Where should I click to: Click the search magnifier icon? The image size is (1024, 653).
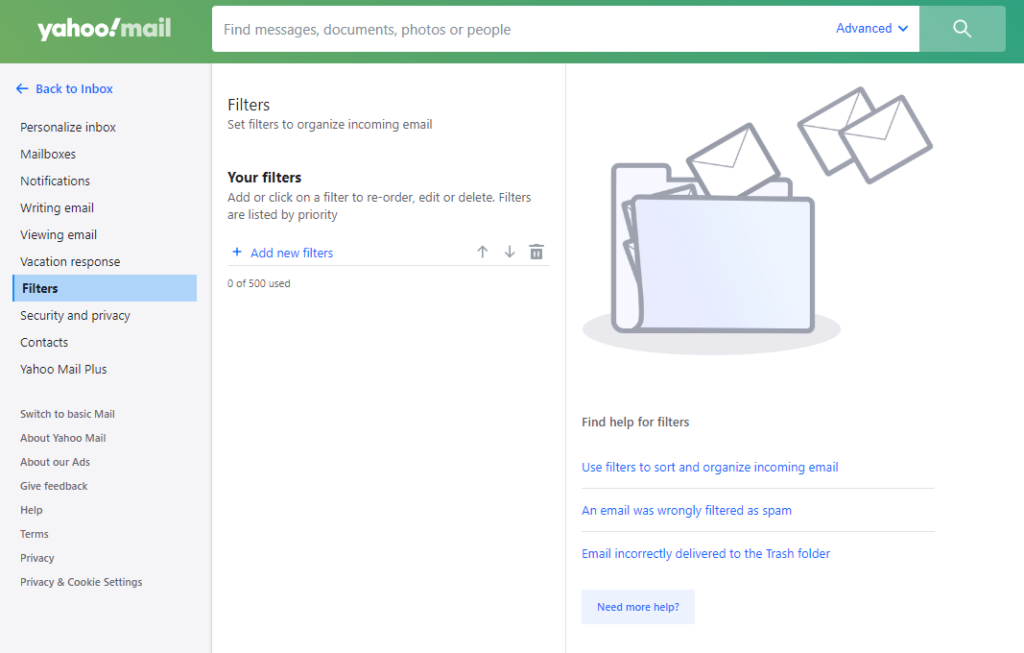coord(961,29)
